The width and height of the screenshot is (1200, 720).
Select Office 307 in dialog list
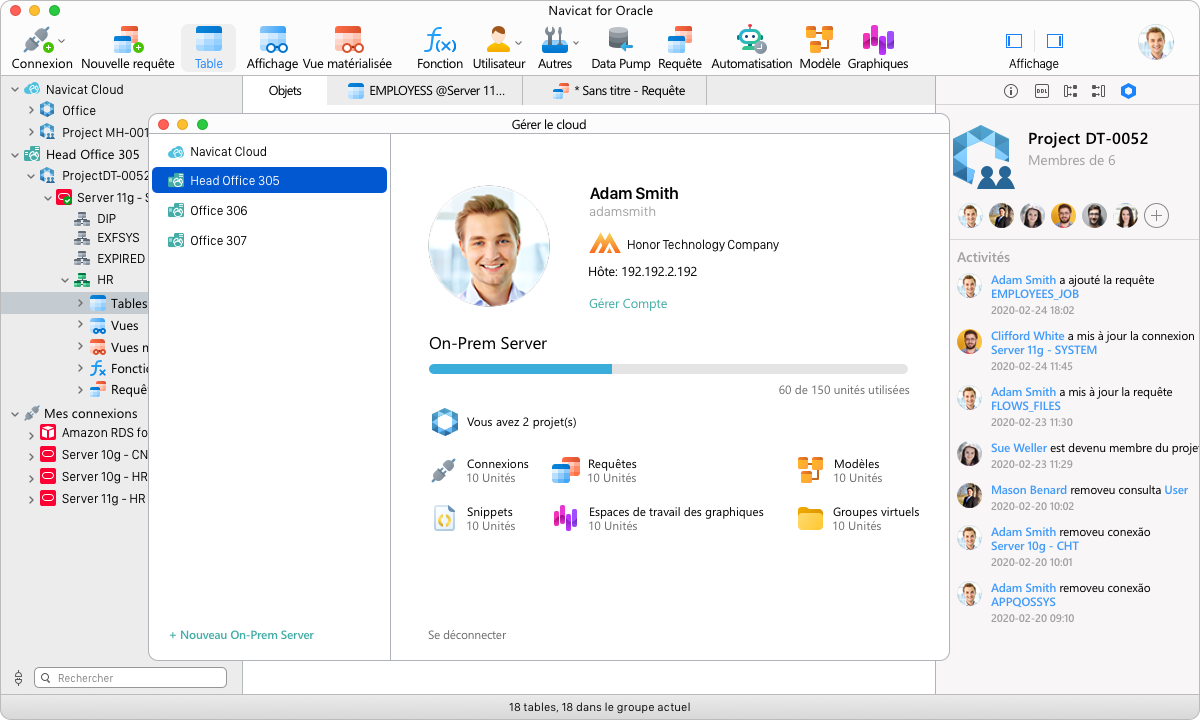click(268, 240)
